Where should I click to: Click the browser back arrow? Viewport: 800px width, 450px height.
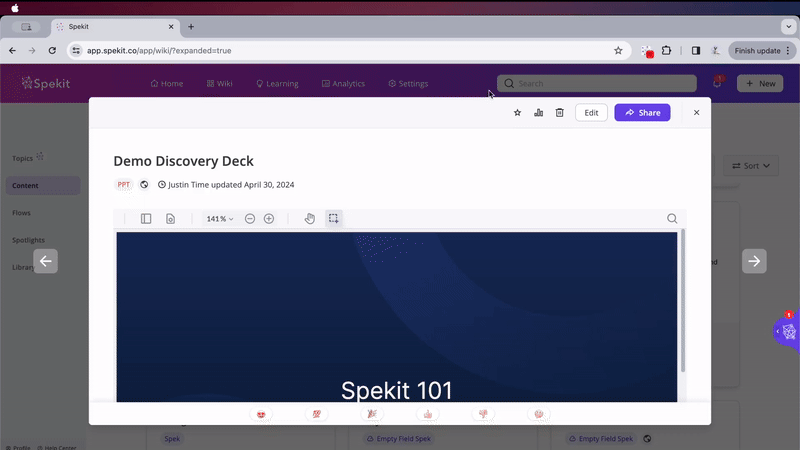pyautogui.click(x=12, y=51)
